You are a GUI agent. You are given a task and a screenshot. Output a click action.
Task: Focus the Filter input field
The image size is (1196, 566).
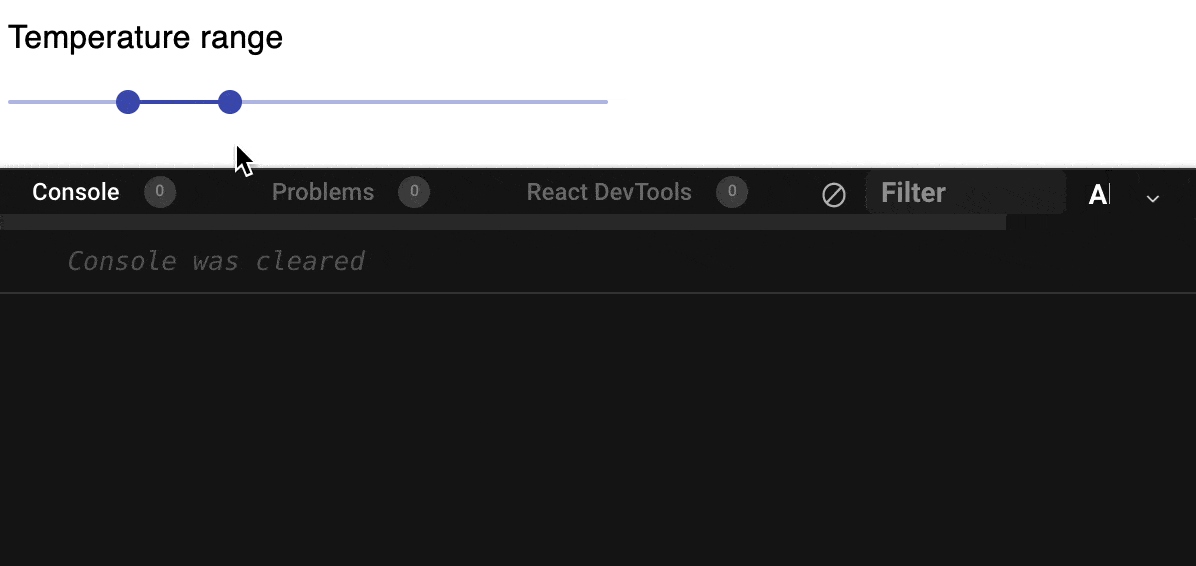[x=965, y=192]
